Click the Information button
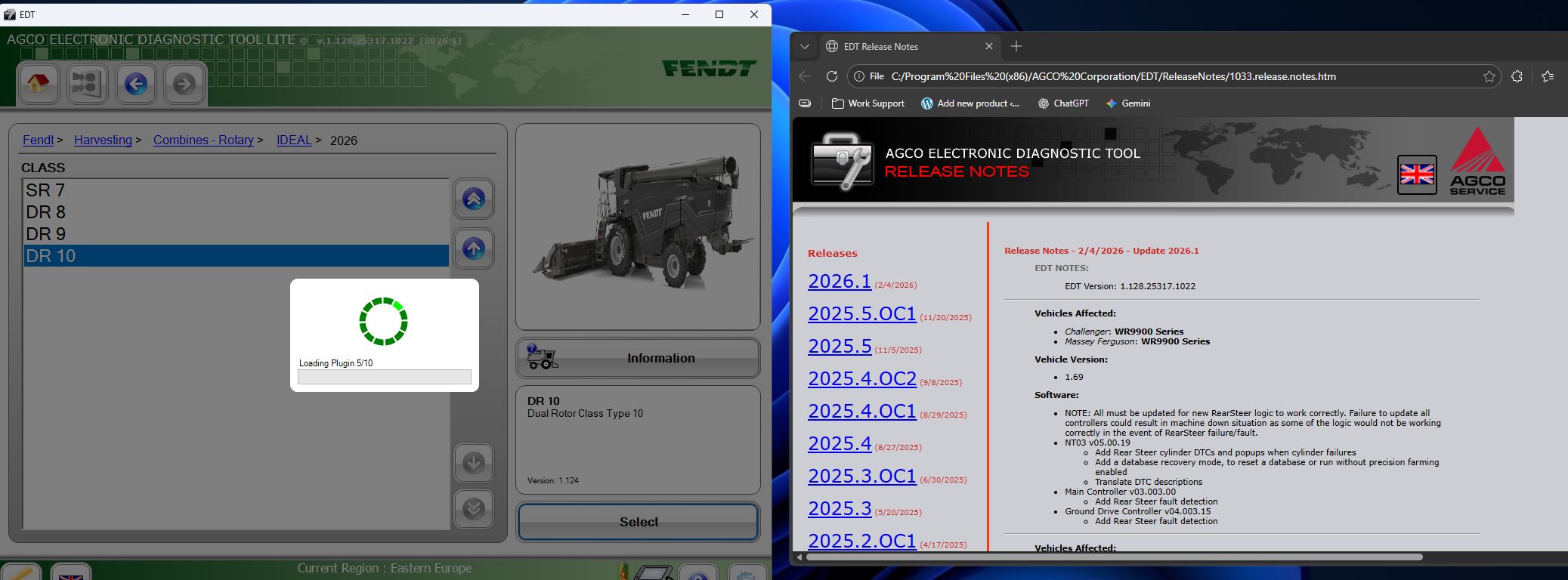 tap(639, 358)
